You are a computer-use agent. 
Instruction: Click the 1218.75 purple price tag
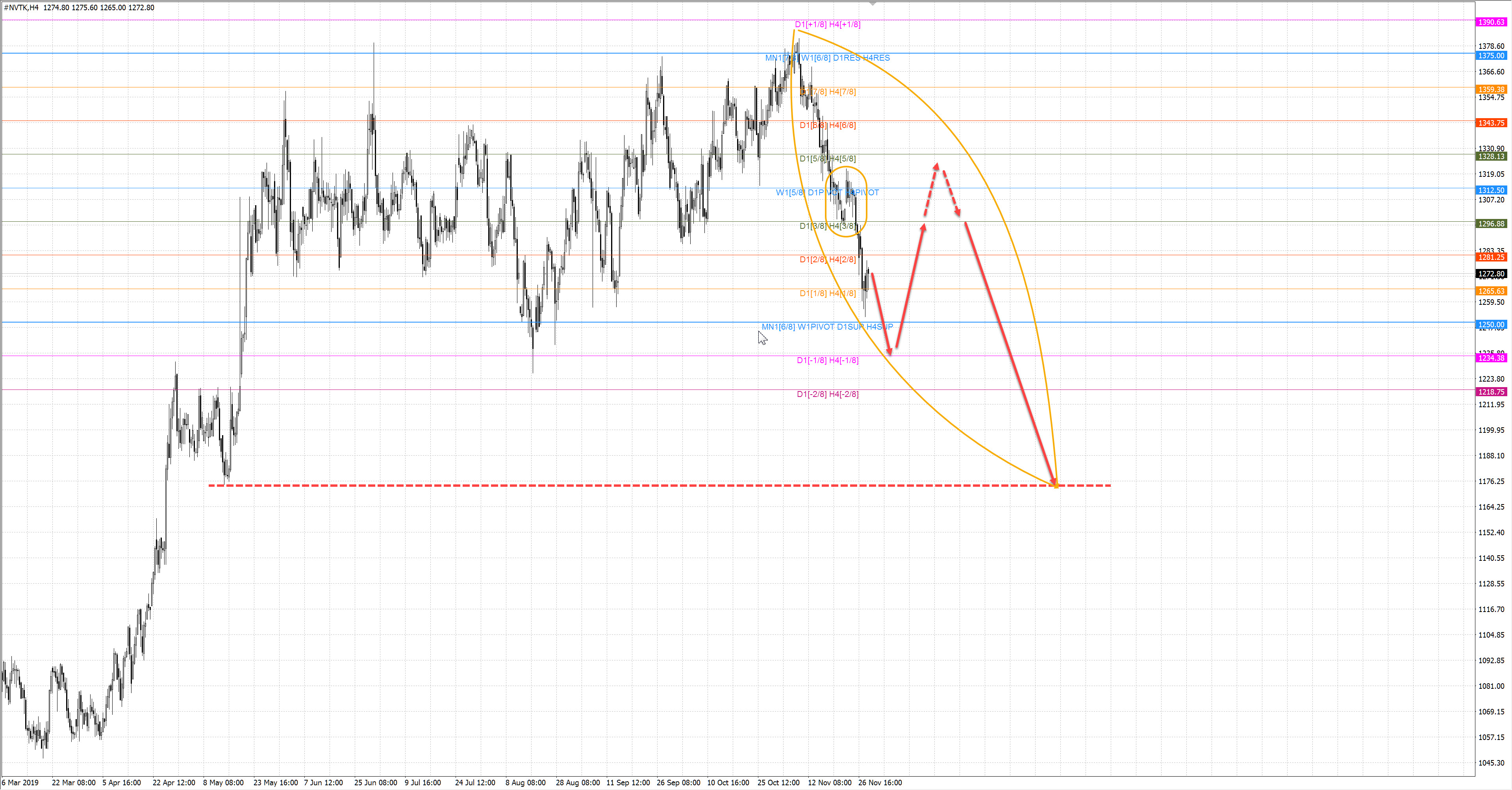coord(1491,392)
